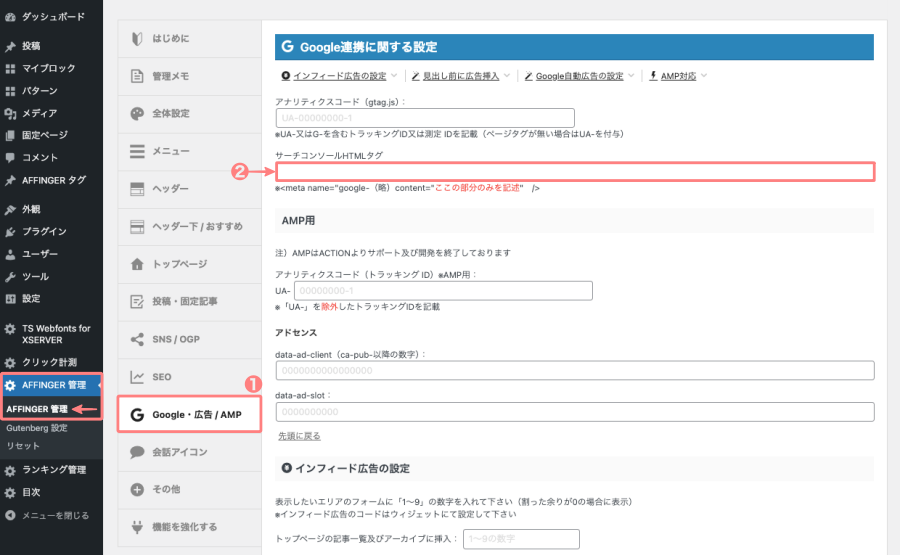
Task: Click the TS Webfonts gear icon
Action: pos(10,329)
